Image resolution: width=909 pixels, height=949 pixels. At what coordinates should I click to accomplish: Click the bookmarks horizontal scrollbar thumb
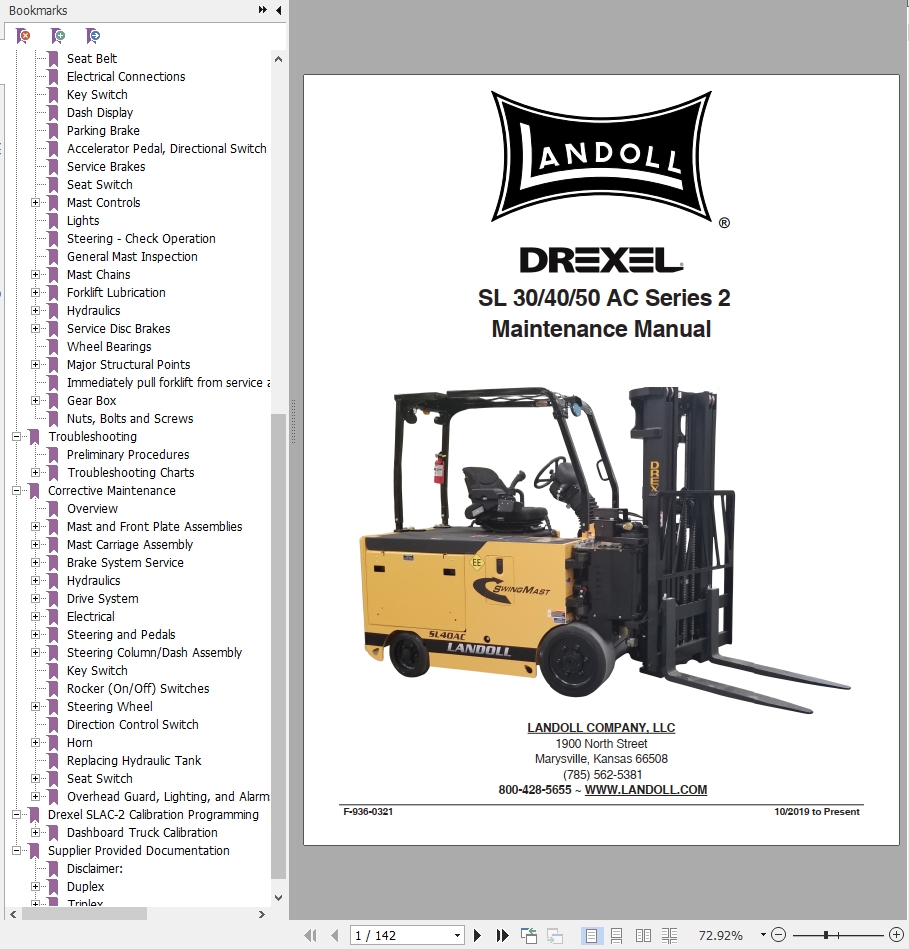[84, 914]
